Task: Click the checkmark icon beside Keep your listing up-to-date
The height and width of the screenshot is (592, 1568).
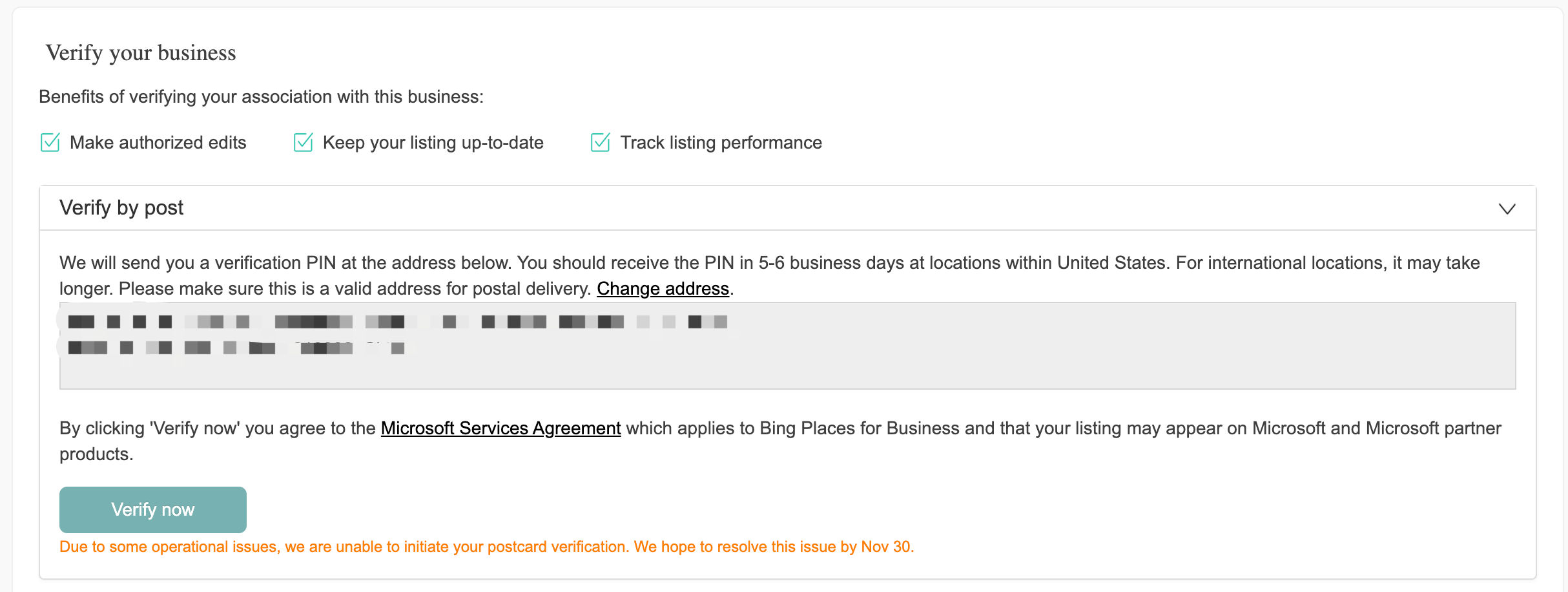Action: [303, 142]
